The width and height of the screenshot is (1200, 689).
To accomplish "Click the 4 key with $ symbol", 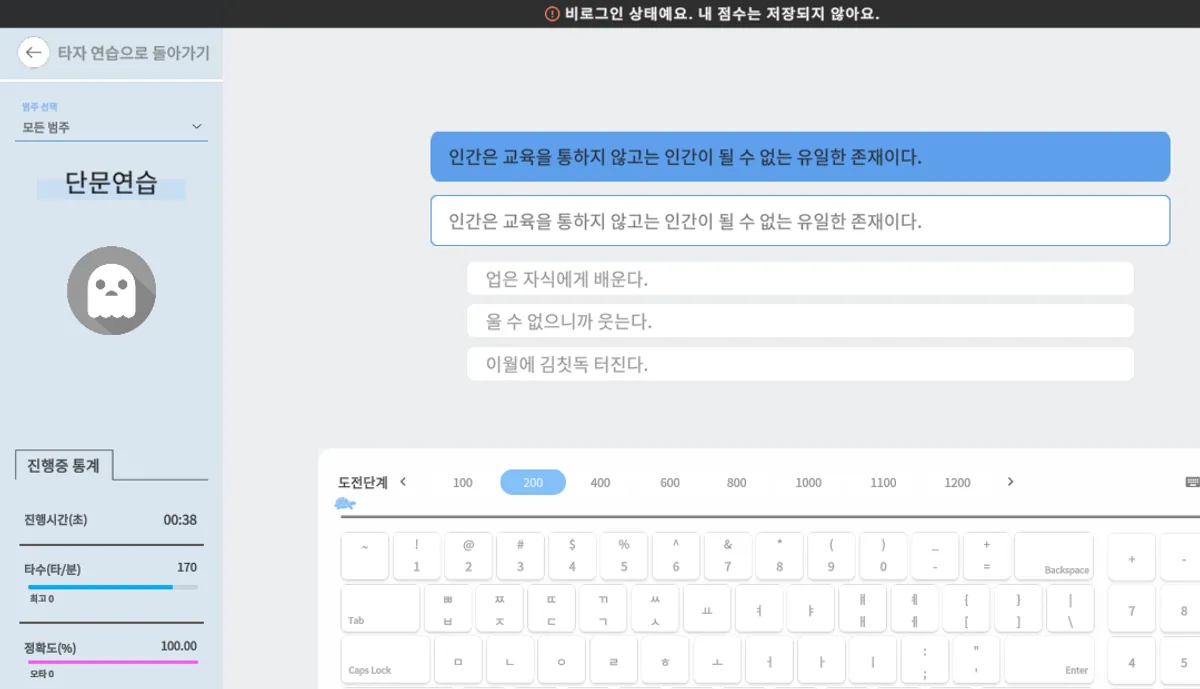I will [x=572, y=556].
